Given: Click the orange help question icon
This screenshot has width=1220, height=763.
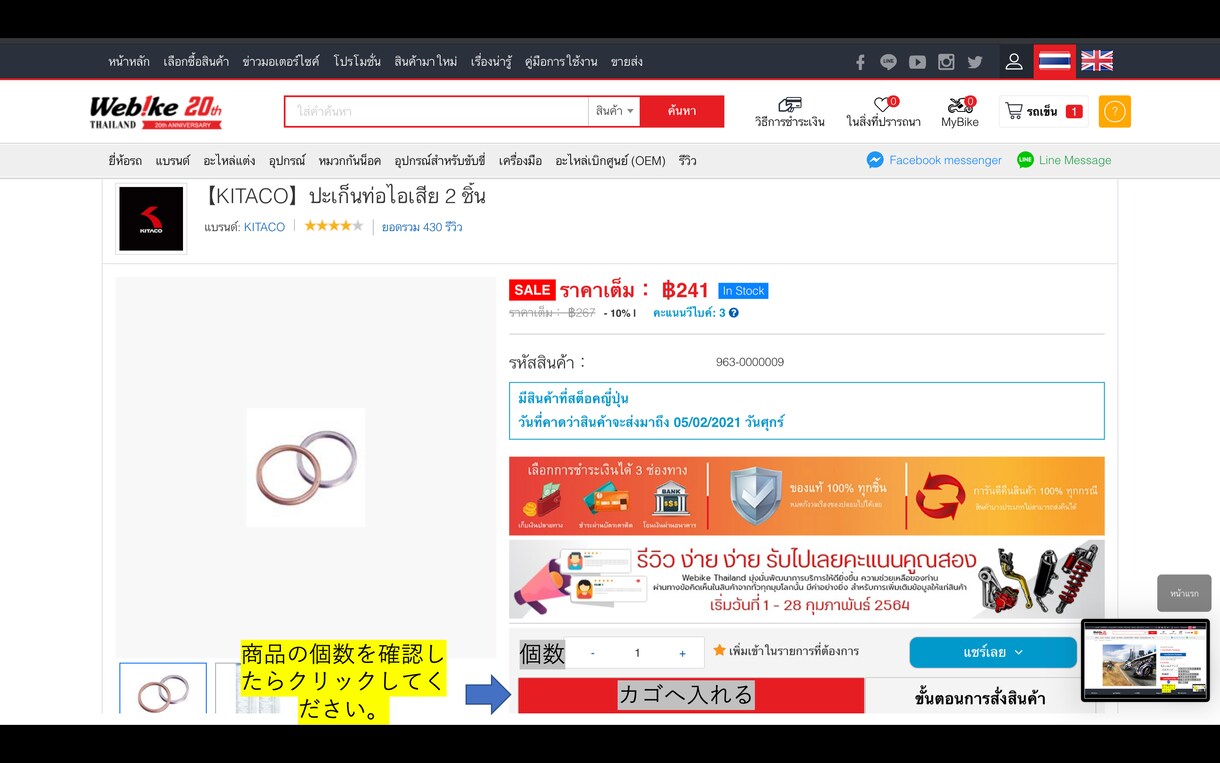Looking at the screenshot, I should (x=1114, y=111).
